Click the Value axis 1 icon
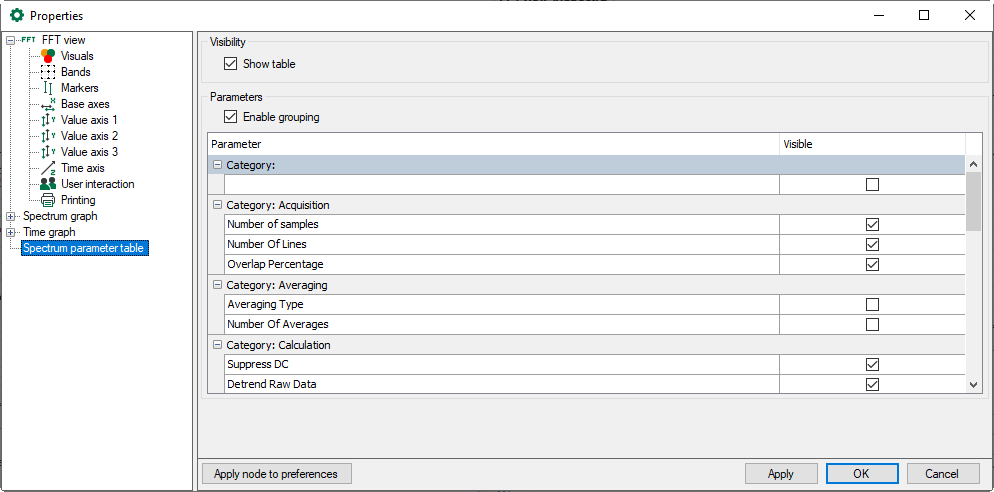 tap(48, 120)
